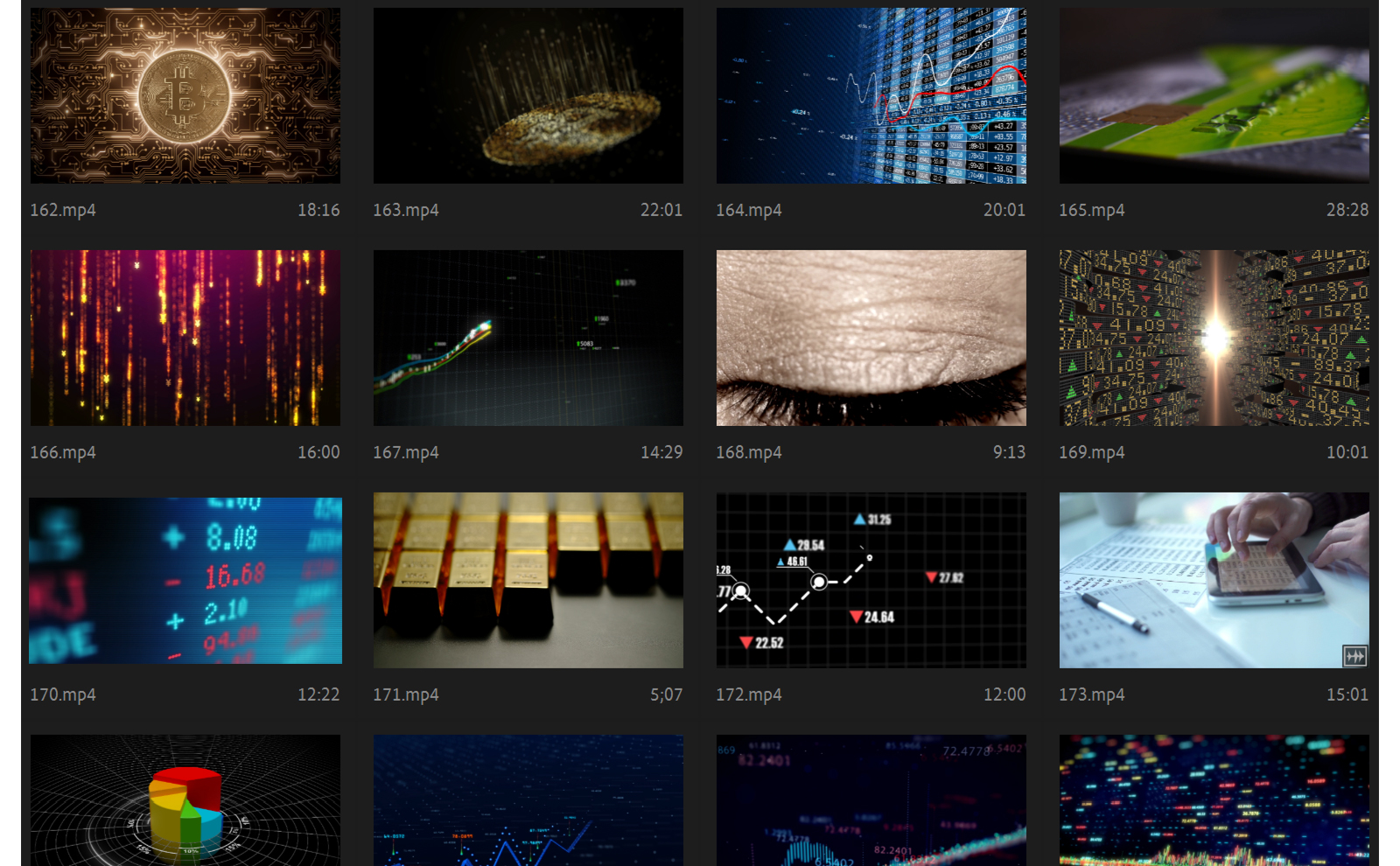The width and height of the screenshot is (1400, 866).
Task: Click the 15:01 duration of 173.mp4
Action: 1347,695
